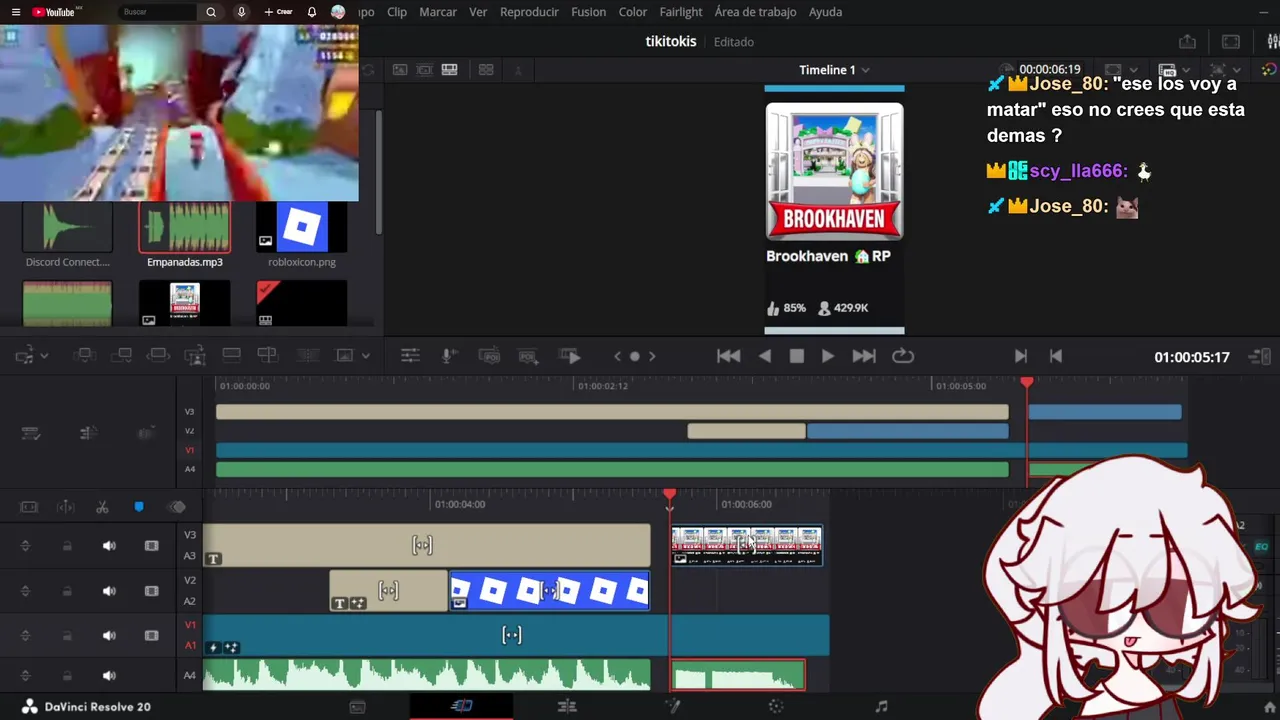Viewport: 1280px width, 720px height.
Task: Play forward button
Action: [x=828, y=356]
